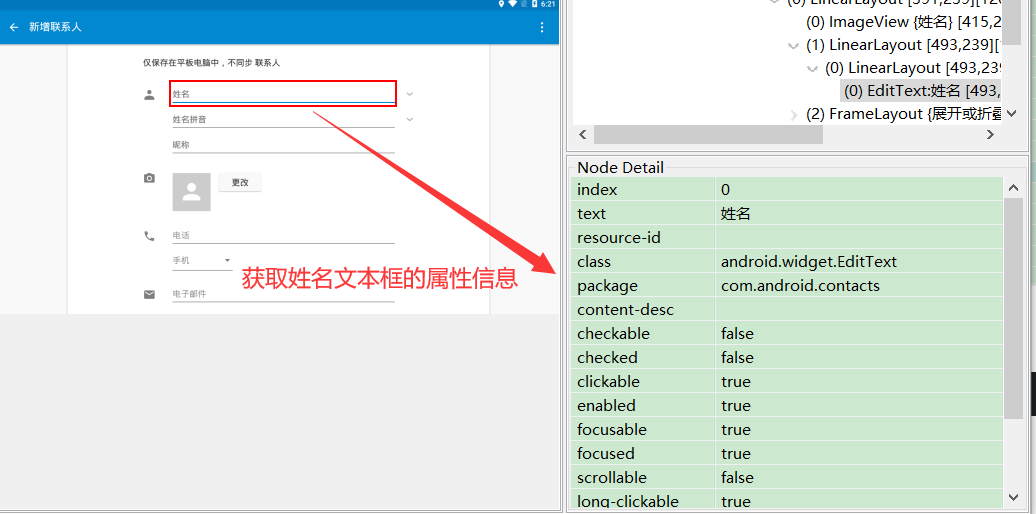Click the person icon beside 姓名
The height and width of the screenshot is (514, 1036).
point(149,94)
